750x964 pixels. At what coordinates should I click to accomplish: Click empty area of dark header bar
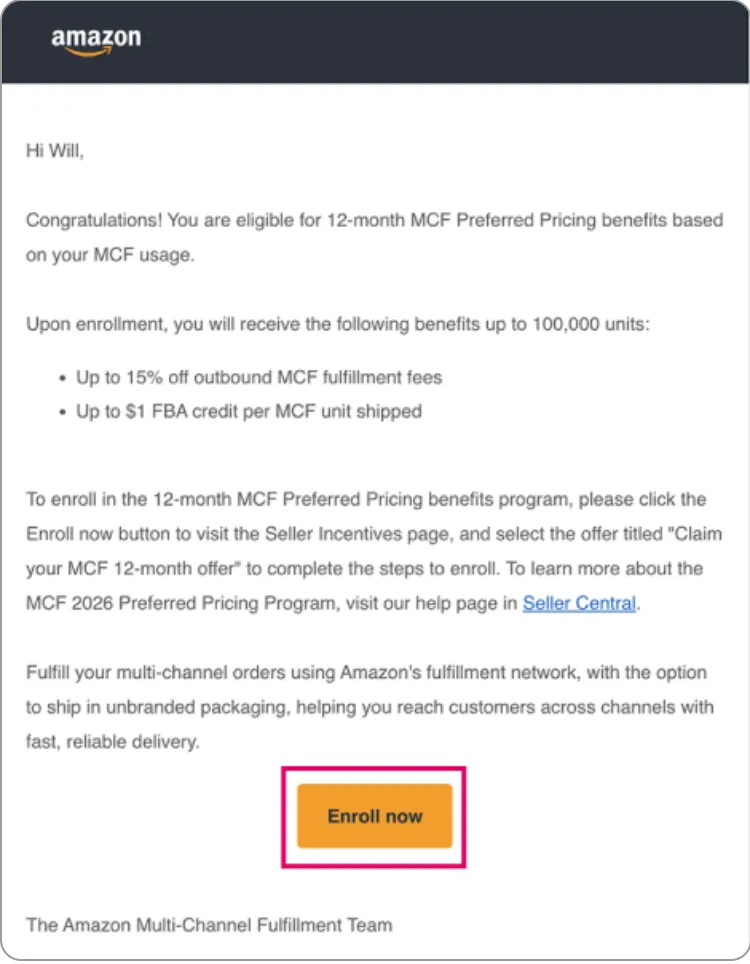tap(450, 42)
